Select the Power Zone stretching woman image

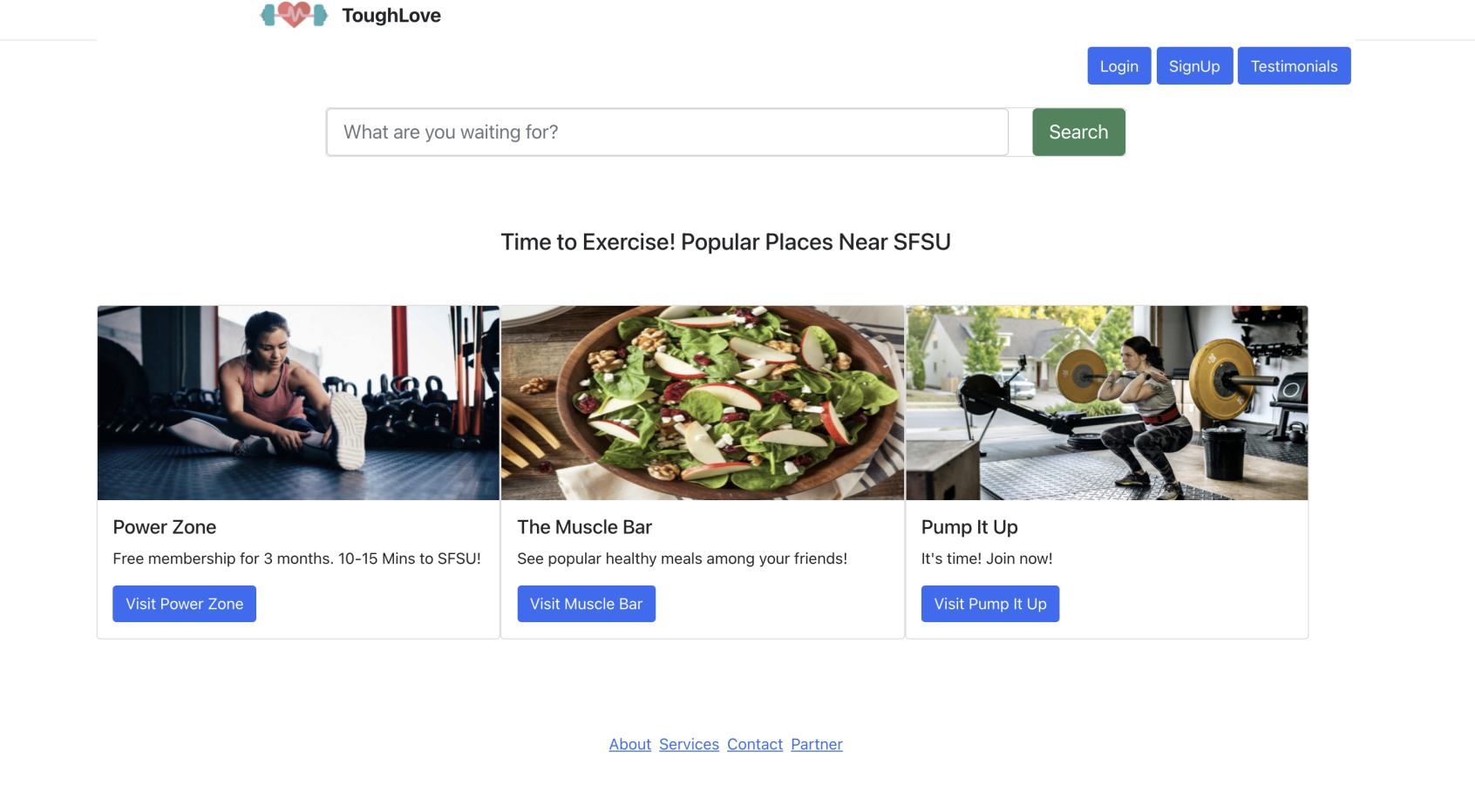[298, 403]
